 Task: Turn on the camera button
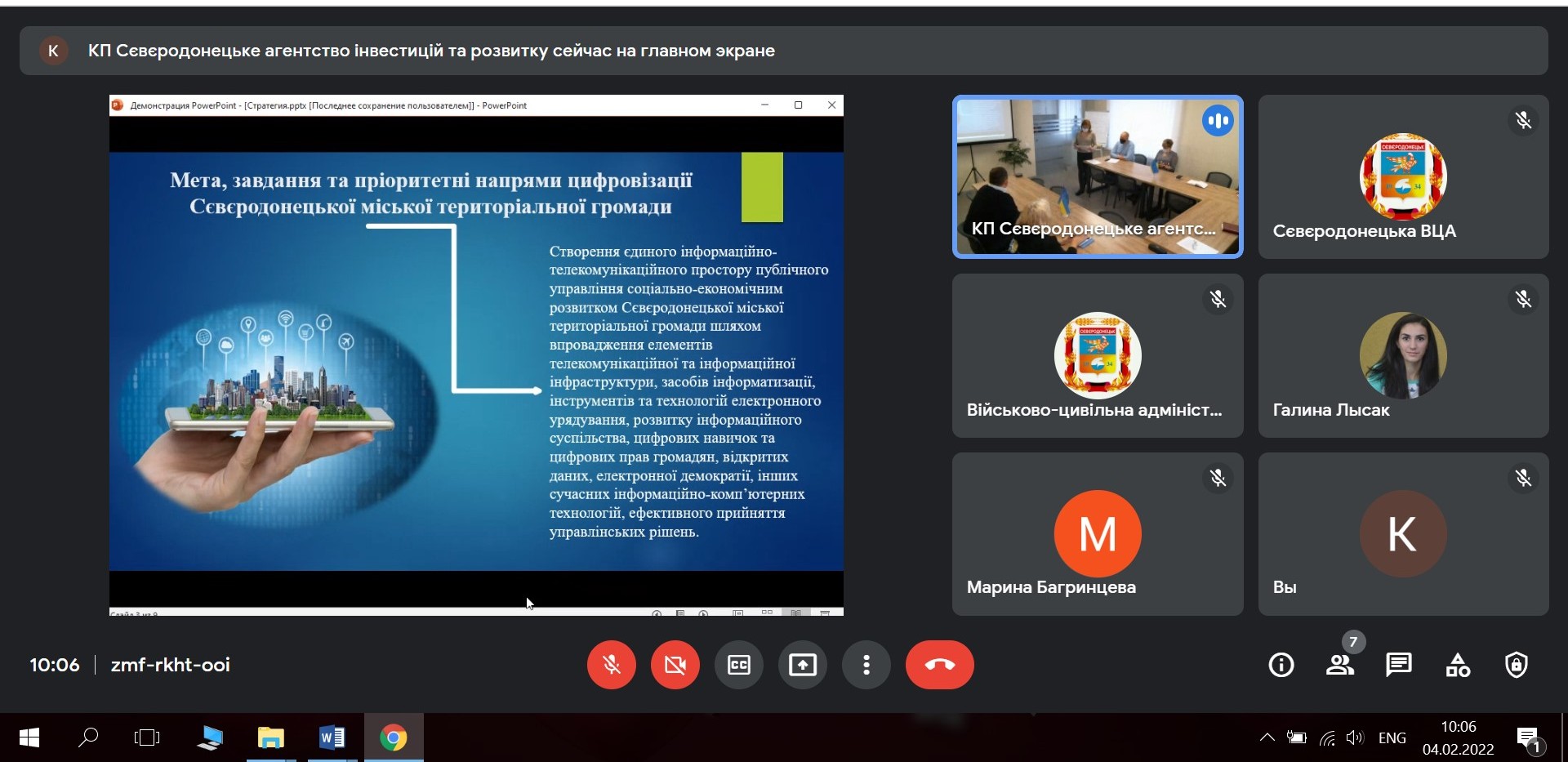tap(675, 665)
